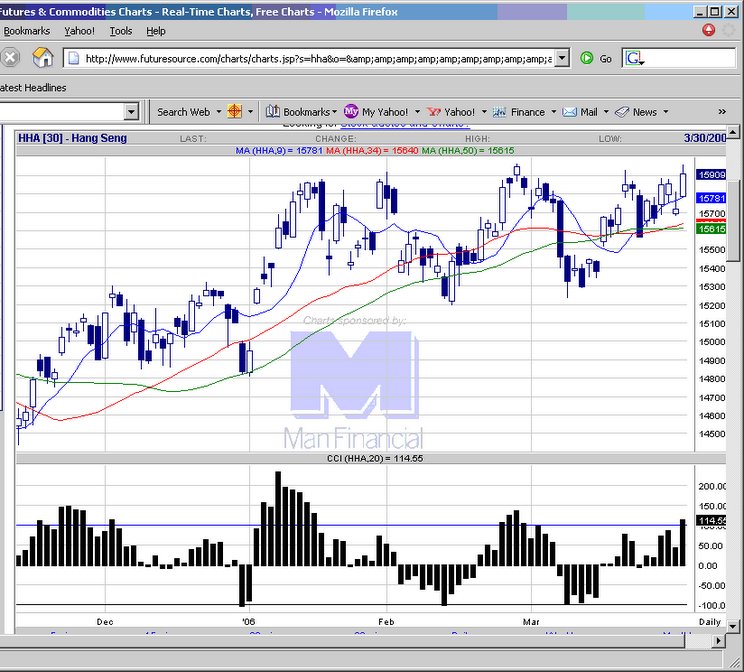Open the Help menu
The width and height of the screenshot is (744, 672).
(156, 31)
